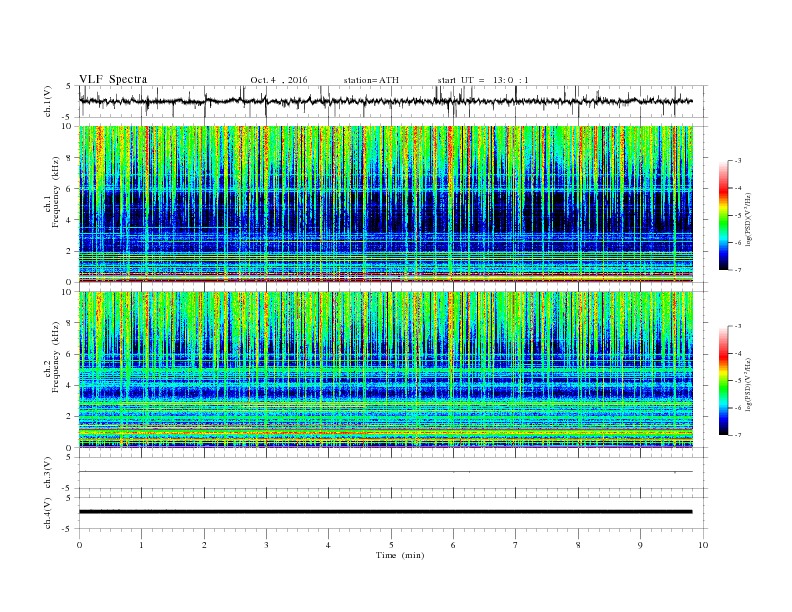Click the time axis tick label "4"
Screen dimensions: 792x612
click(328, 545)
